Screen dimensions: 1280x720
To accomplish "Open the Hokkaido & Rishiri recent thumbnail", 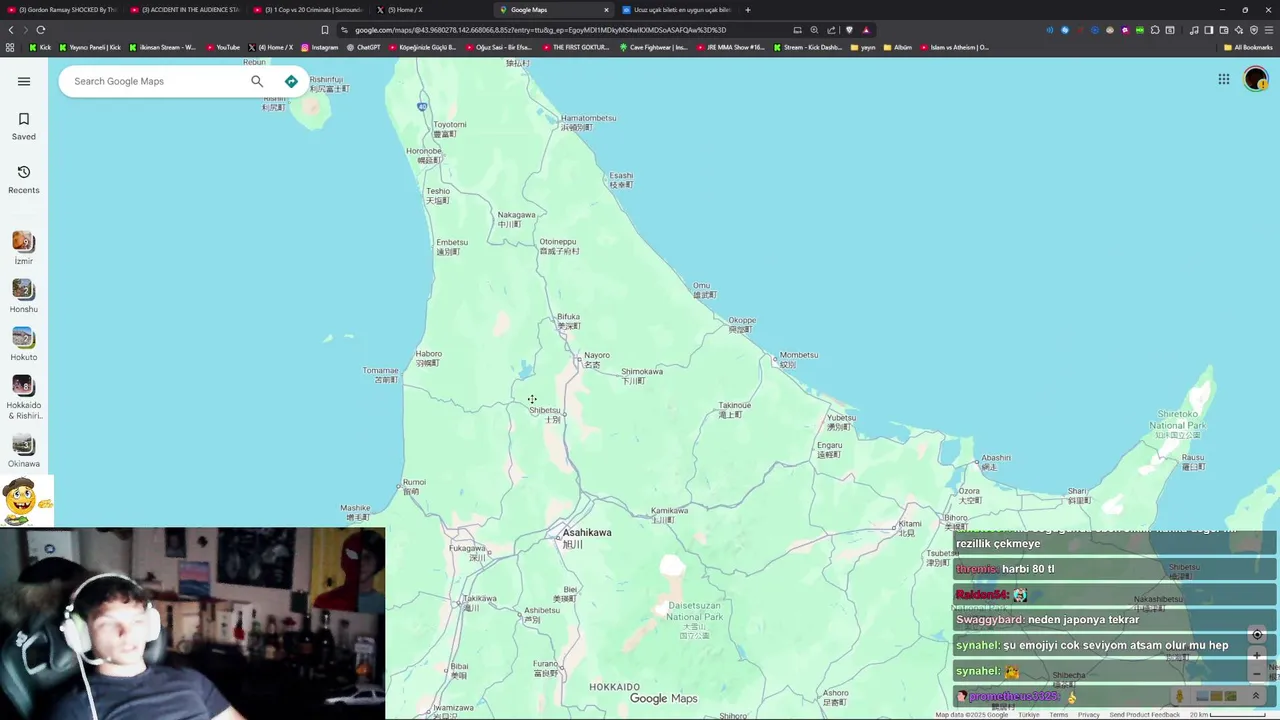I will [x=23, y=386].
